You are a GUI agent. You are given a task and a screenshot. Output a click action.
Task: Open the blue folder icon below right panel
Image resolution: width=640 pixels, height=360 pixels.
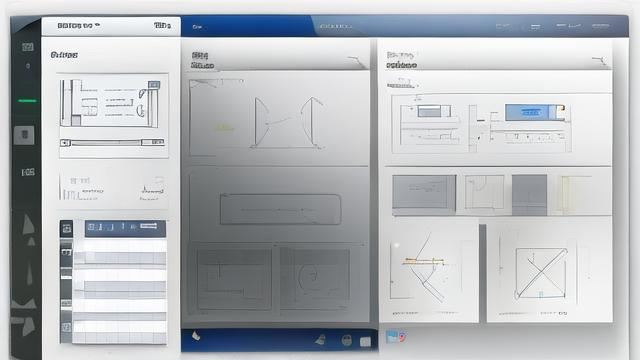tap(392, 336)
